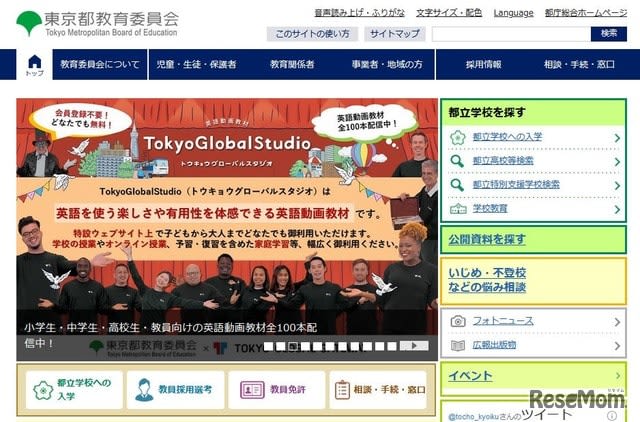Expand chevron on 都立特別支援学校検索 row
640x422 pixels.
(617, 186)
